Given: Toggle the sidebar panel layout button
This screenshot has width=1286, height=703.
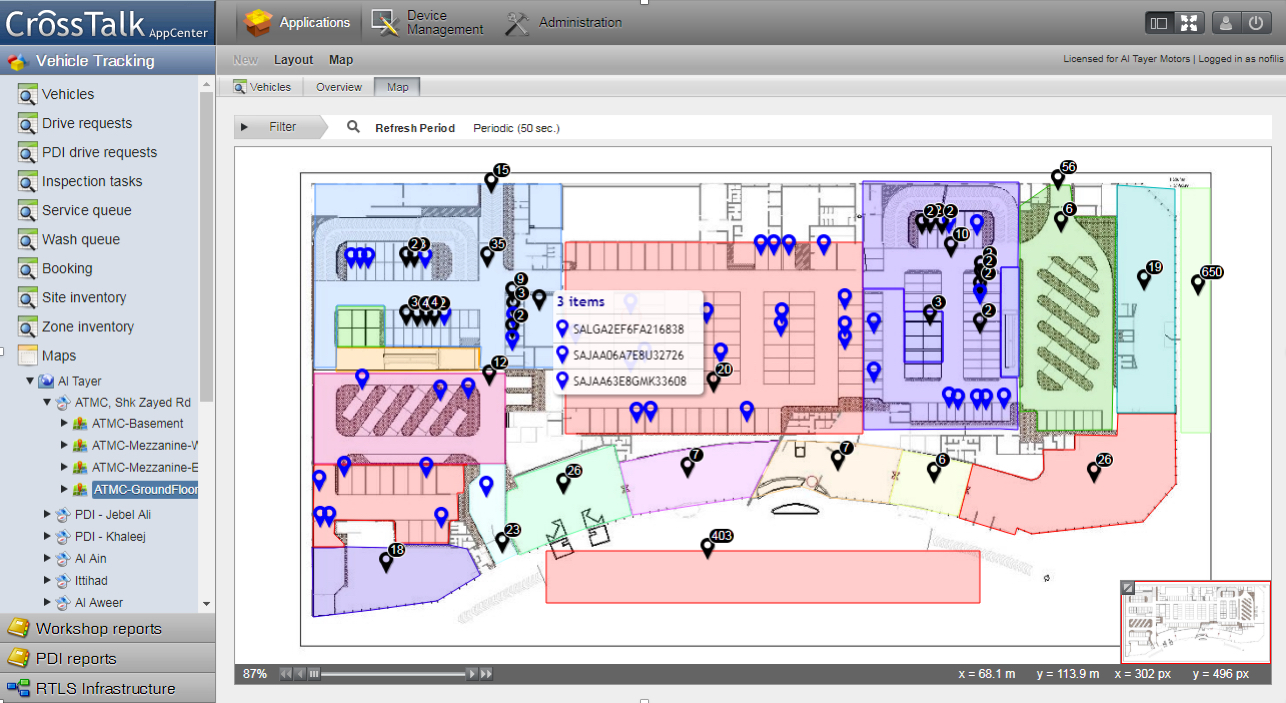Looking at the screenshot, I should 1159,22.
